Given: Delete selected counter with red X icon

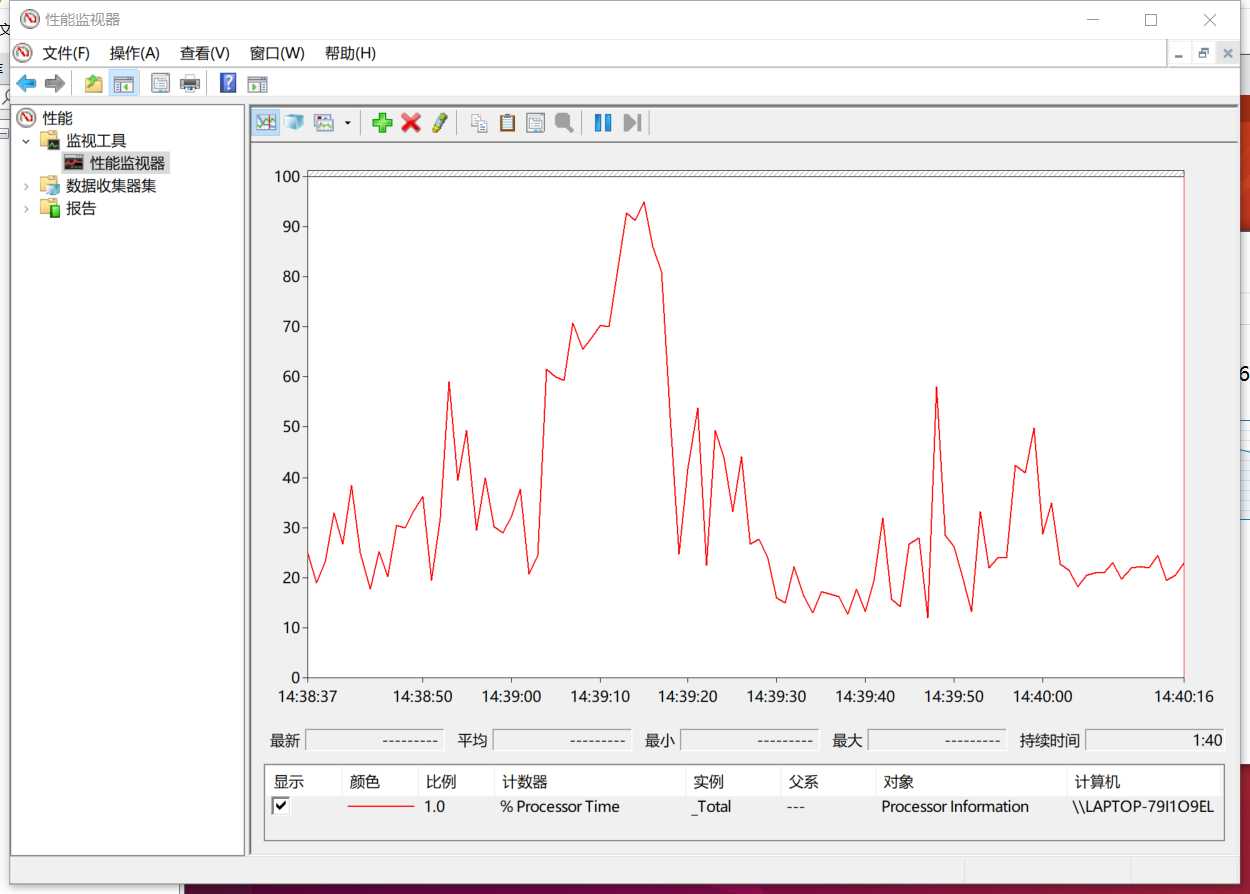Looking at the screenshot, I should coord(410,122).
